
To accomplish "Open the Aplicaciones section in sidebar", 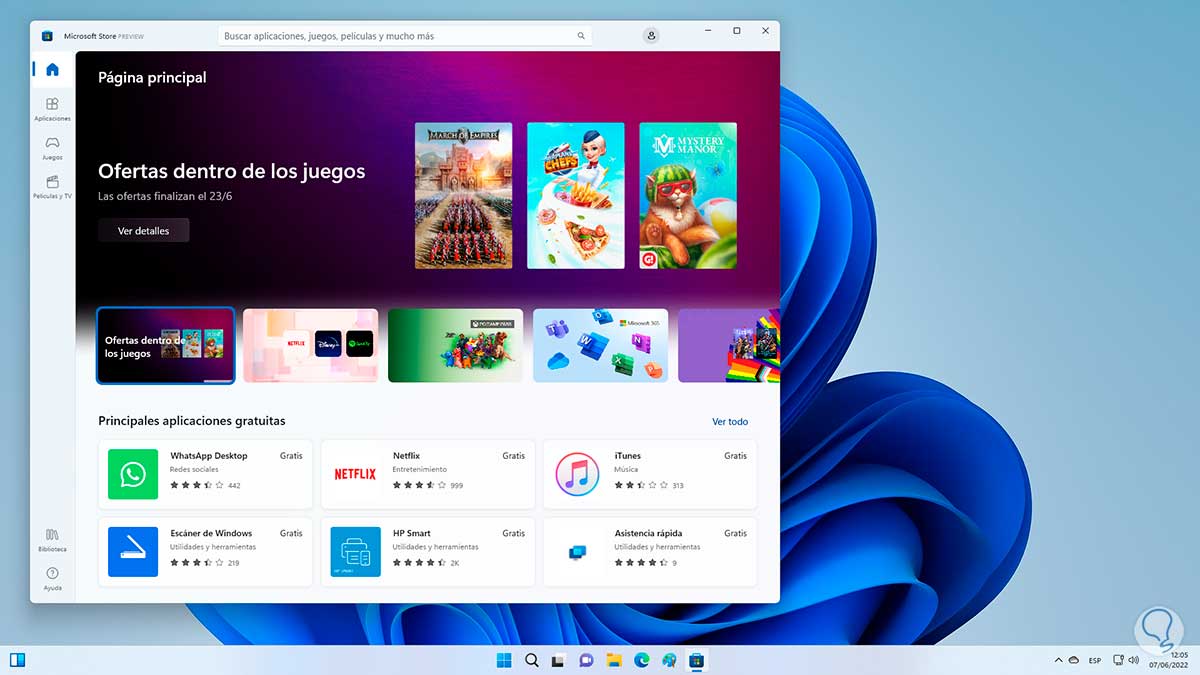I will point(52,108).
